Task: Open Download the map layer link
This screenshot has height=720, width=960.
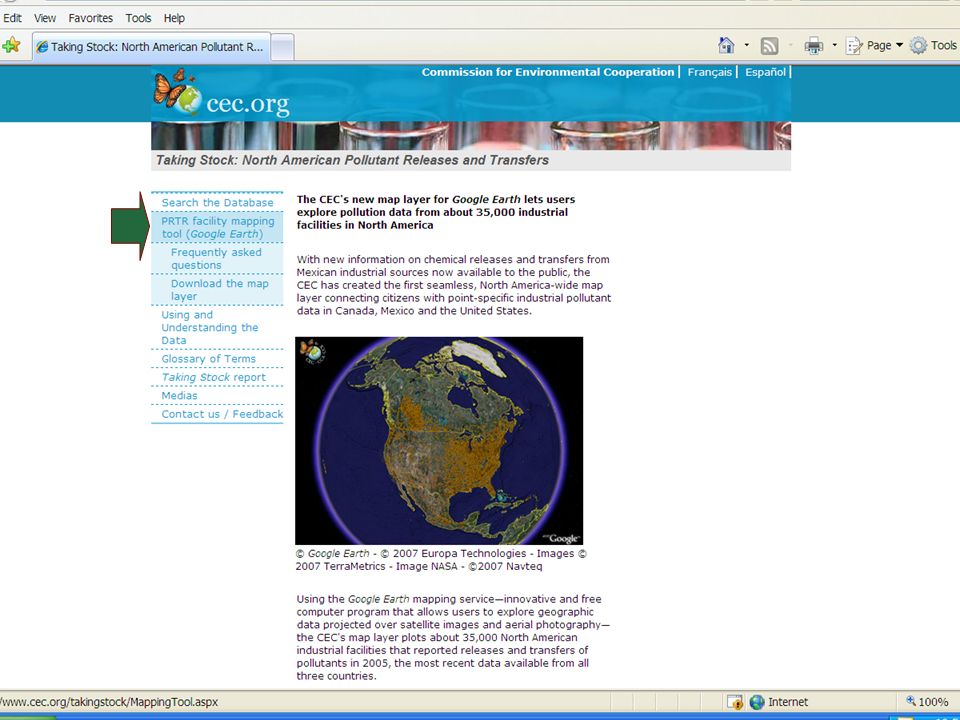Action: pos(219,290)
